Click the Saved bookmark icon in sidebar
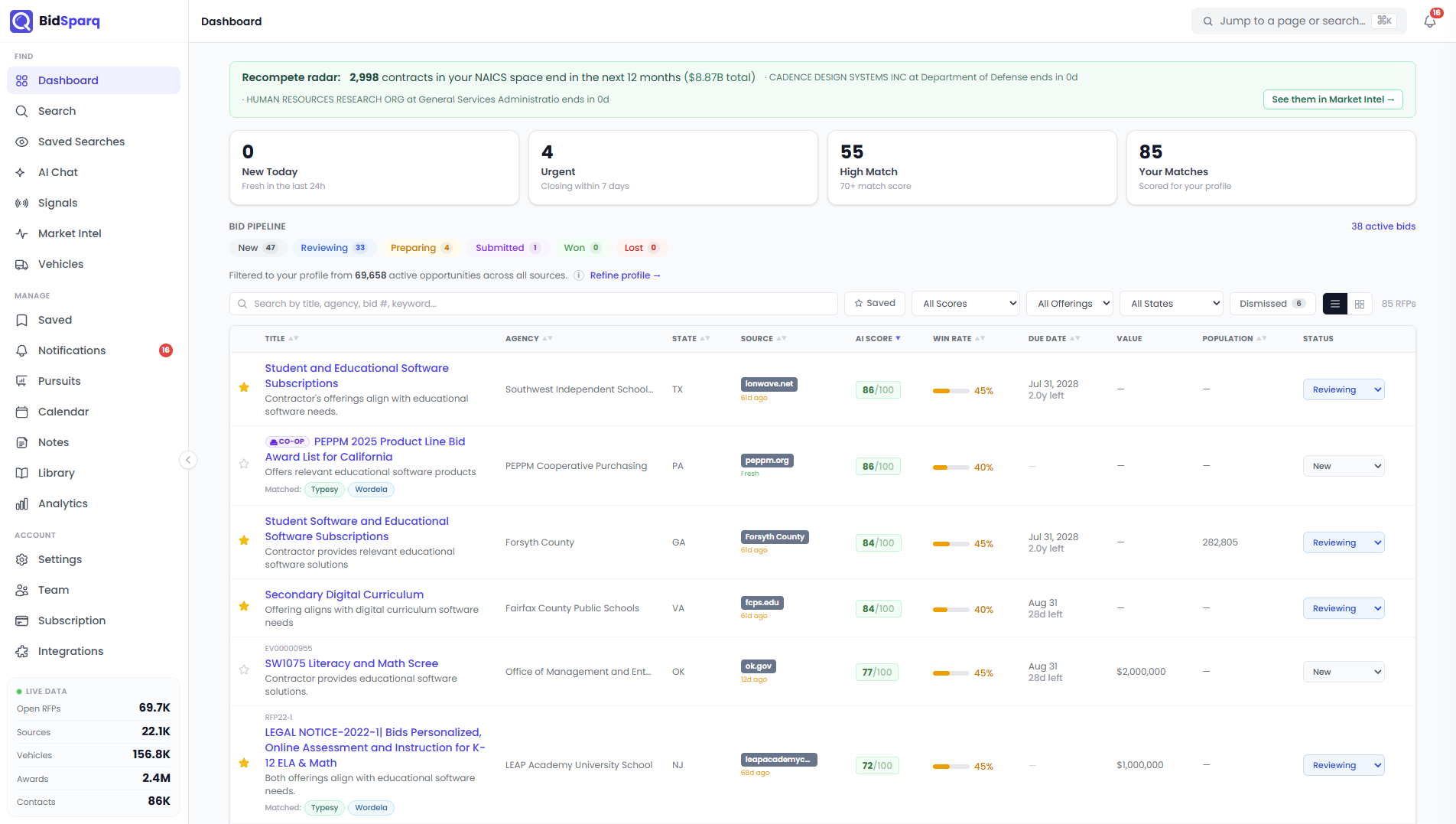The image size is (1456, 824). point(21,320)
